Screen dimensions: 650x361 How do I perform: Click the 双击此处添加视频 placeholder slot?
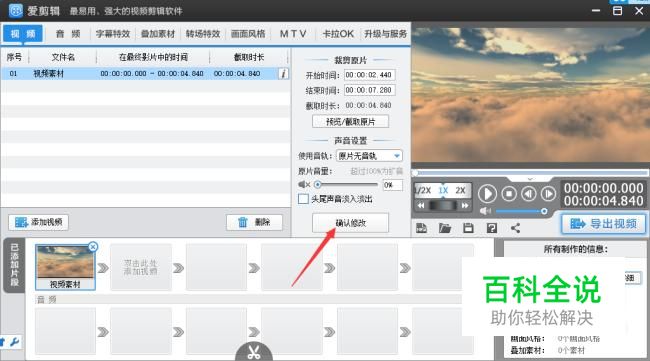141,267
